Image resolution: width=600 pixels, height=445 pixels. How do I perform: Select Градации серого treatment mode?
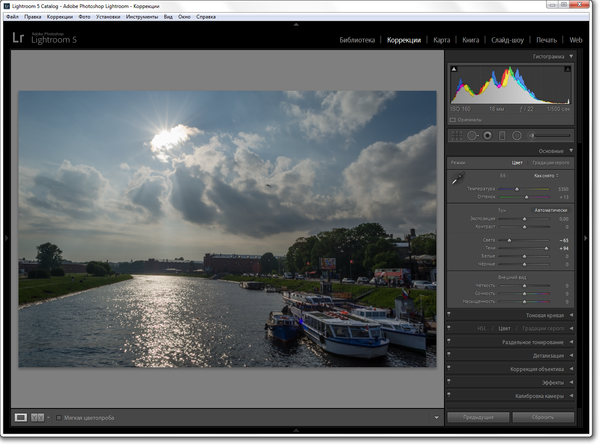[x=551, y=163]
